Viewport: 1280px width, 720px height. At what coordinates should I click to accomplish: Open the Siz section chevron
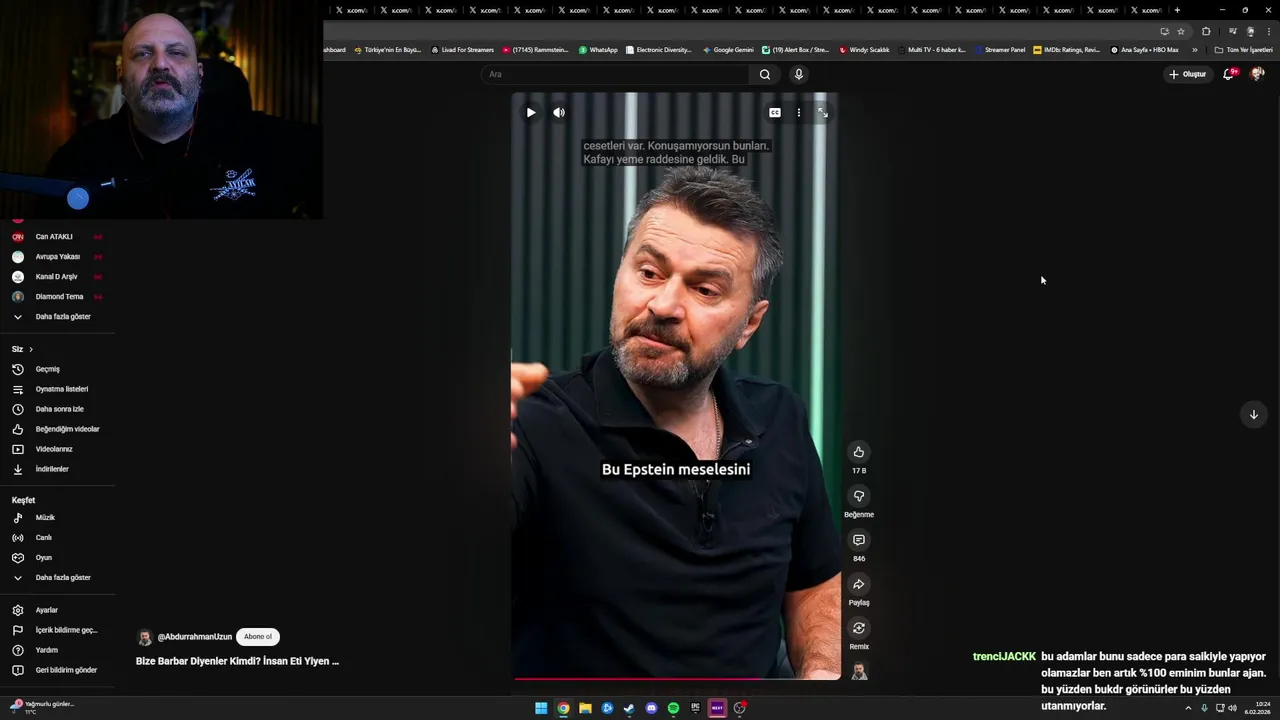31,349
